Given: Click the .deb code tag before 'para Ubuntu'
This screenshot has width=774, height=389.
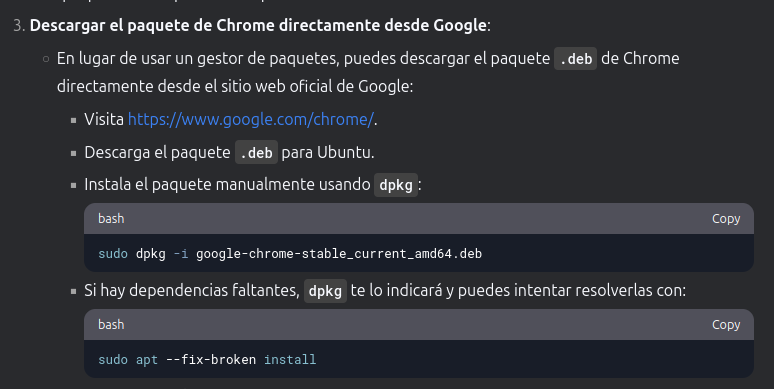Looking at the screenshot, I should [x=256, y=153].
